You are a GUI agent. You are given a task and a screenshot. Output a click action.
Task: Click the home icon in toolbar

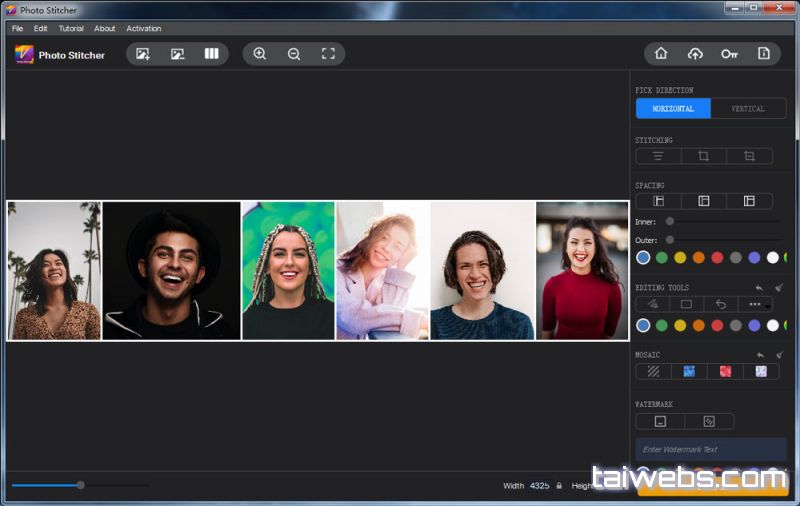pos(661,54)
